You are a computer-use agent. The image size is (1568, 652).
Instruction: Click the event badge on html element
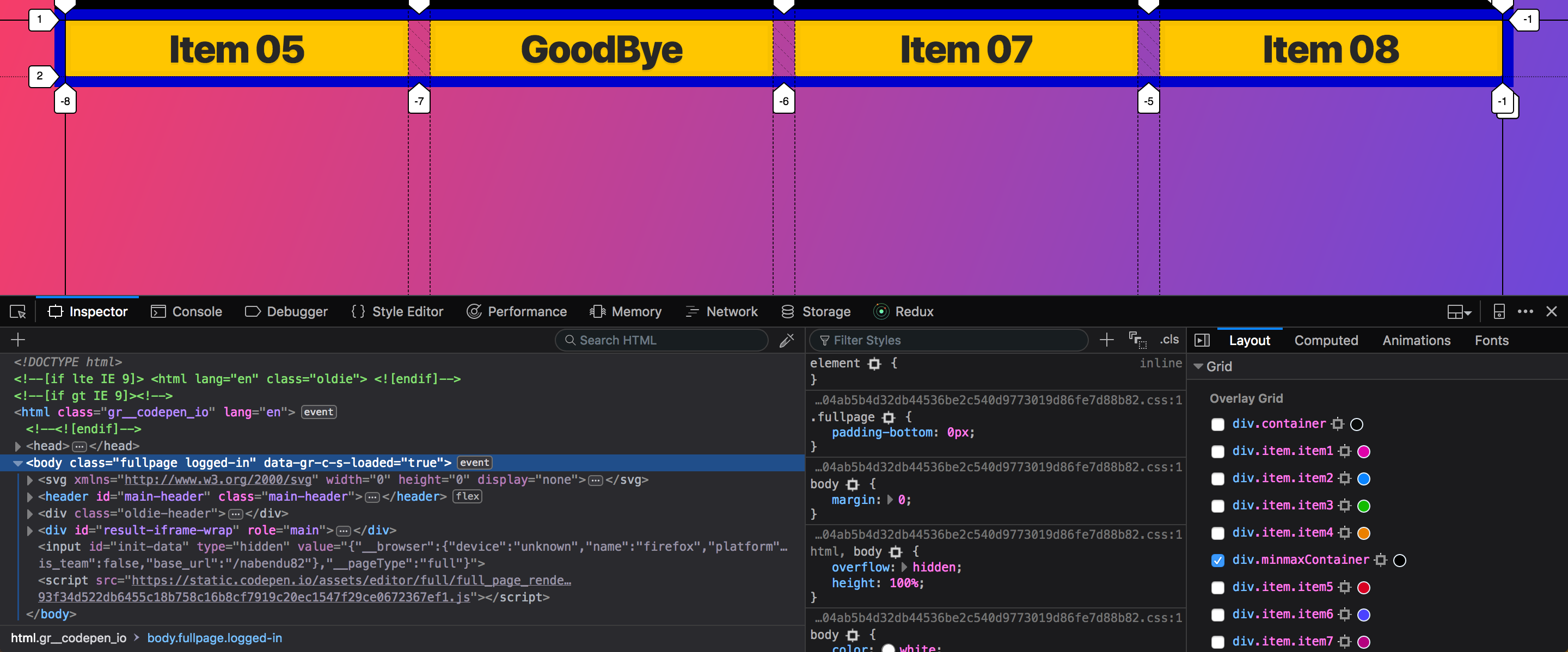(x=318, y=413)
